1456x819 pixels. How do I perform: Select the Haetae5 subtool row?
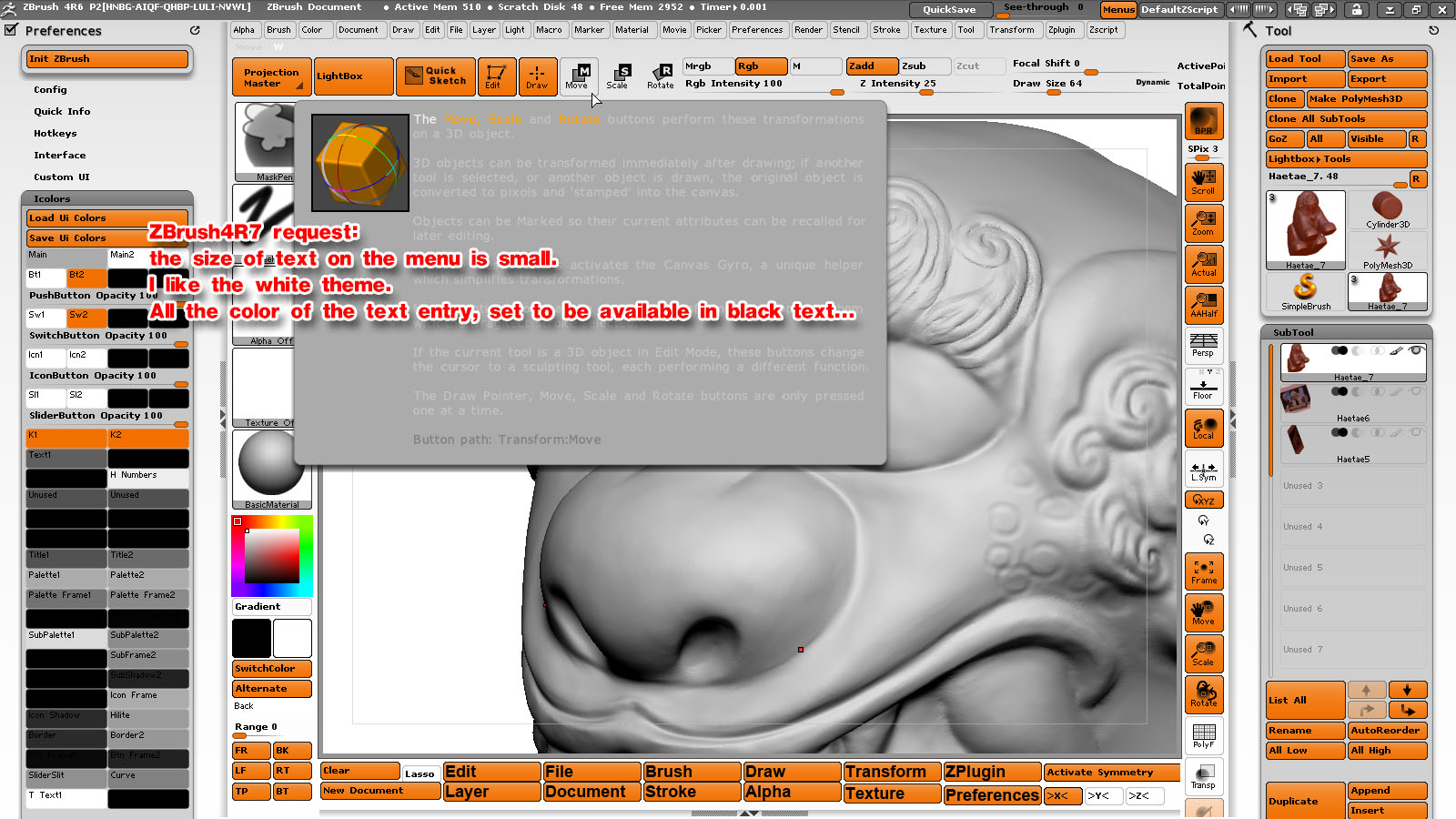tap(1353, 445)
